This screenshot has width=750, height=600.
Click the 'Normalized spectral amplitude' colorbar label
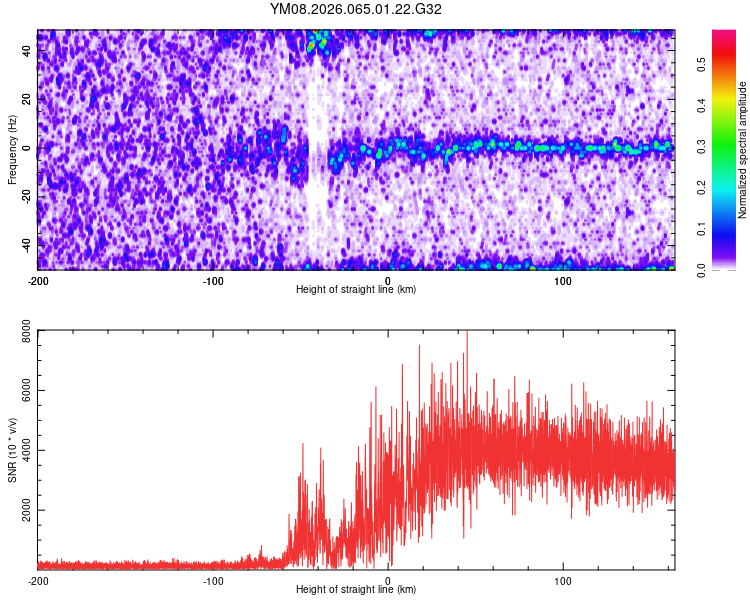tap(743, 150)
